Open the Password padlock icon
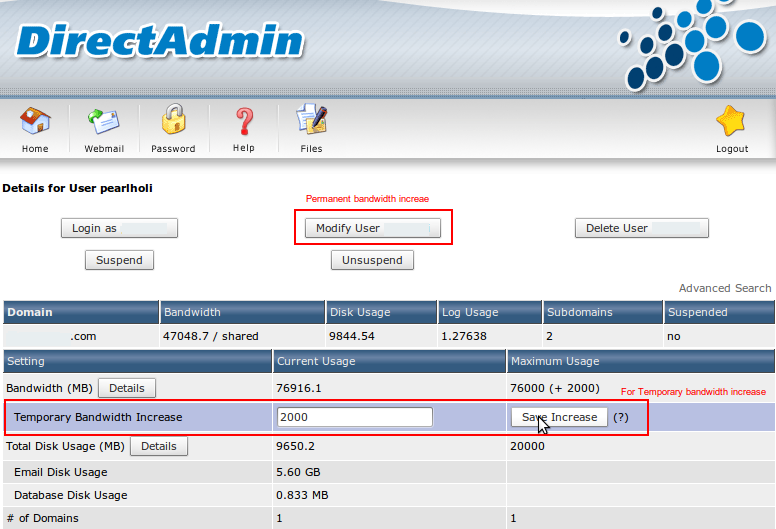The width and height of the screenshot is (776, 529). (x=173, y=119)
